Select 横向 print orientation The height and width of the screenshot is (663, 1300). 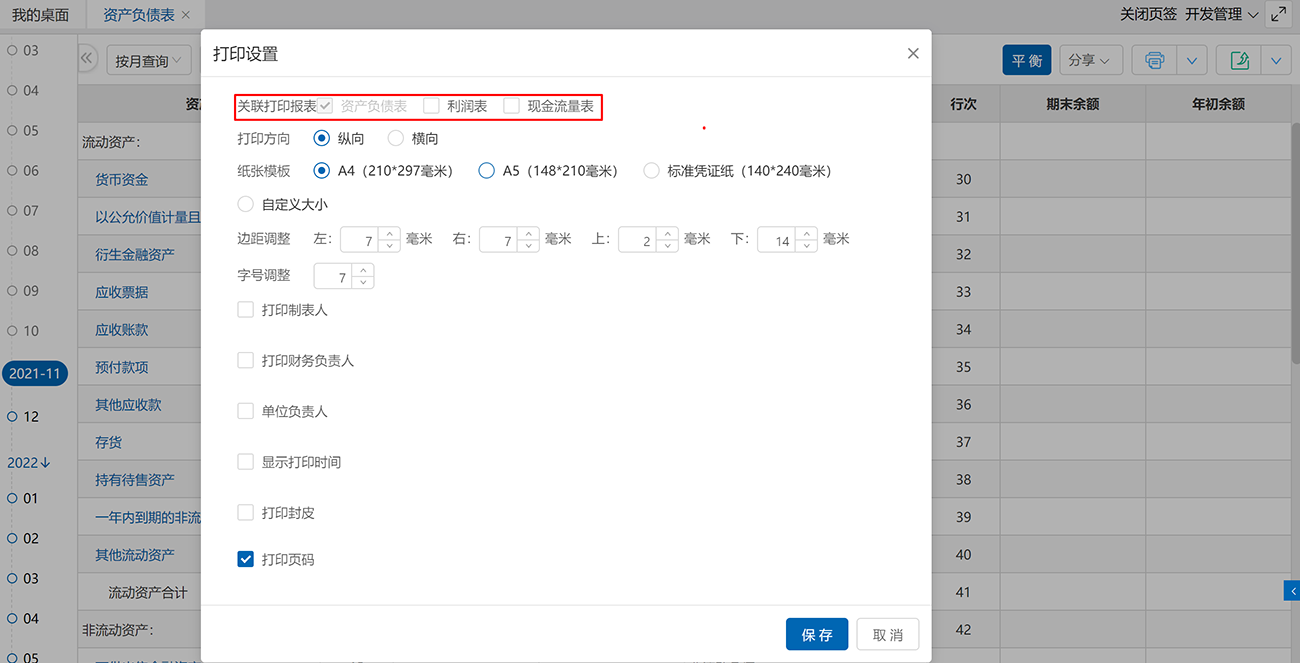396,139
